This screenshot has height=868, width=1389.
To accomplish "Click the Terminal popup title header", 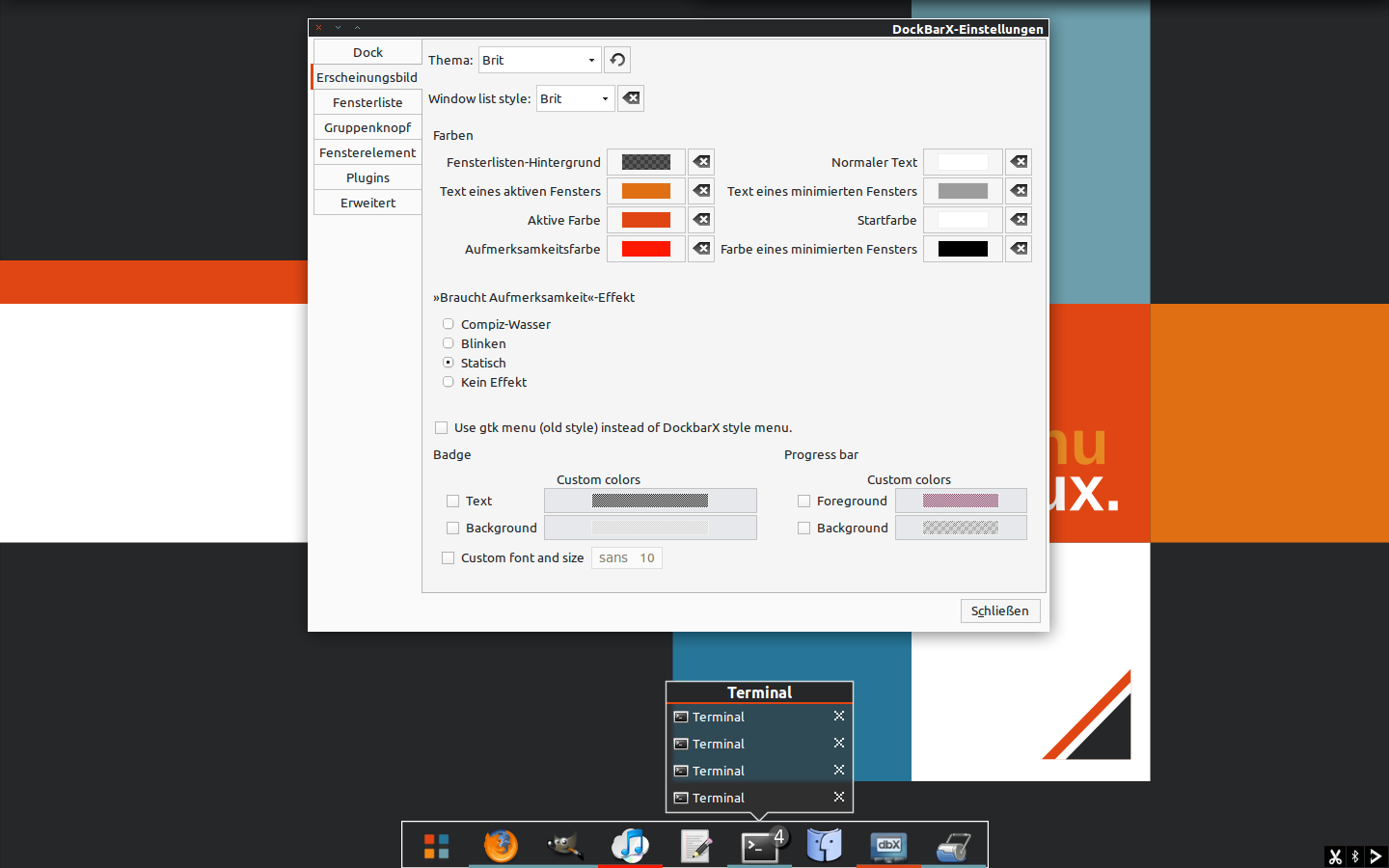I will click(760, 692).
